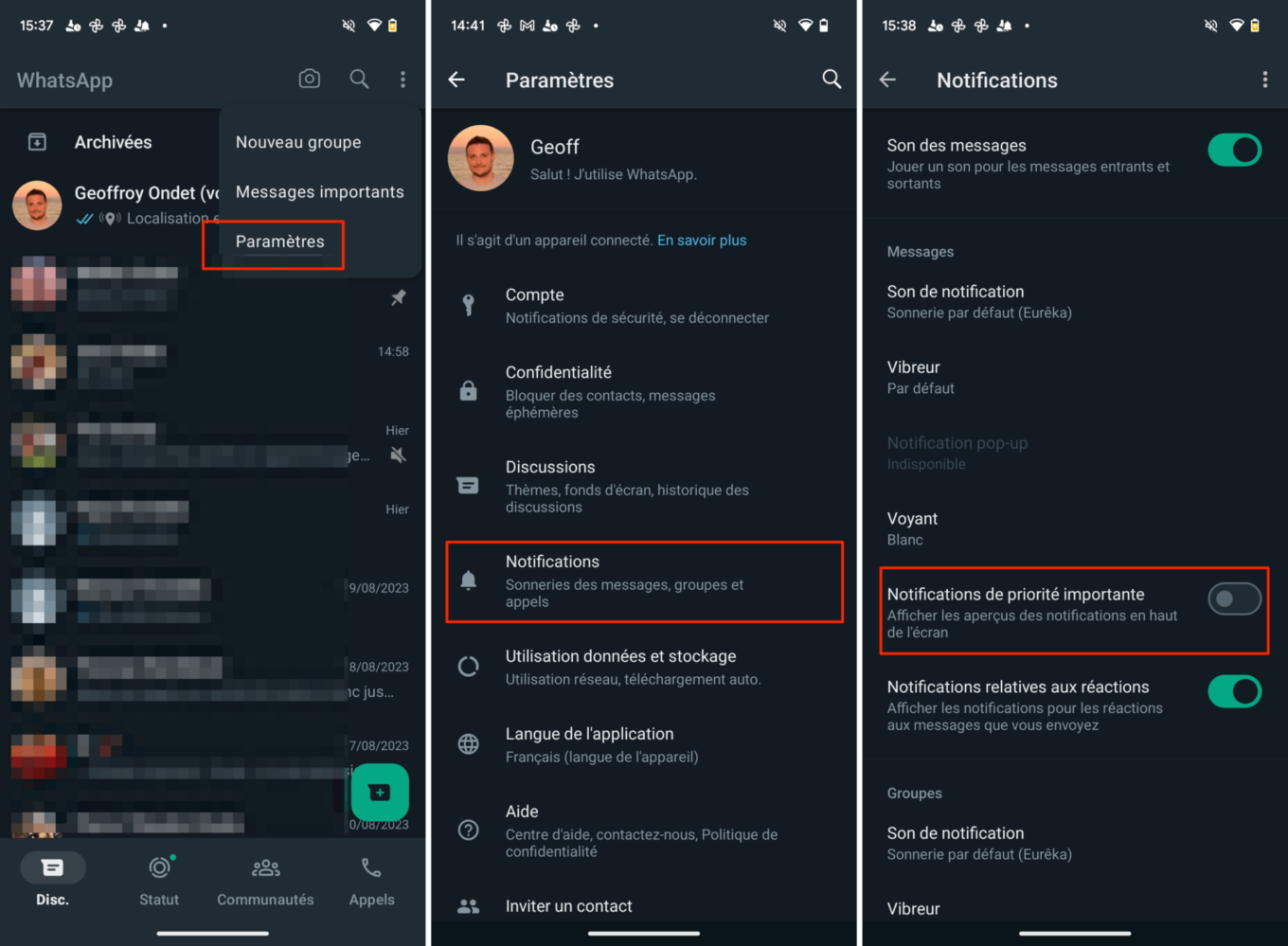Follow the En savoir plus link

tap(702, 241)
